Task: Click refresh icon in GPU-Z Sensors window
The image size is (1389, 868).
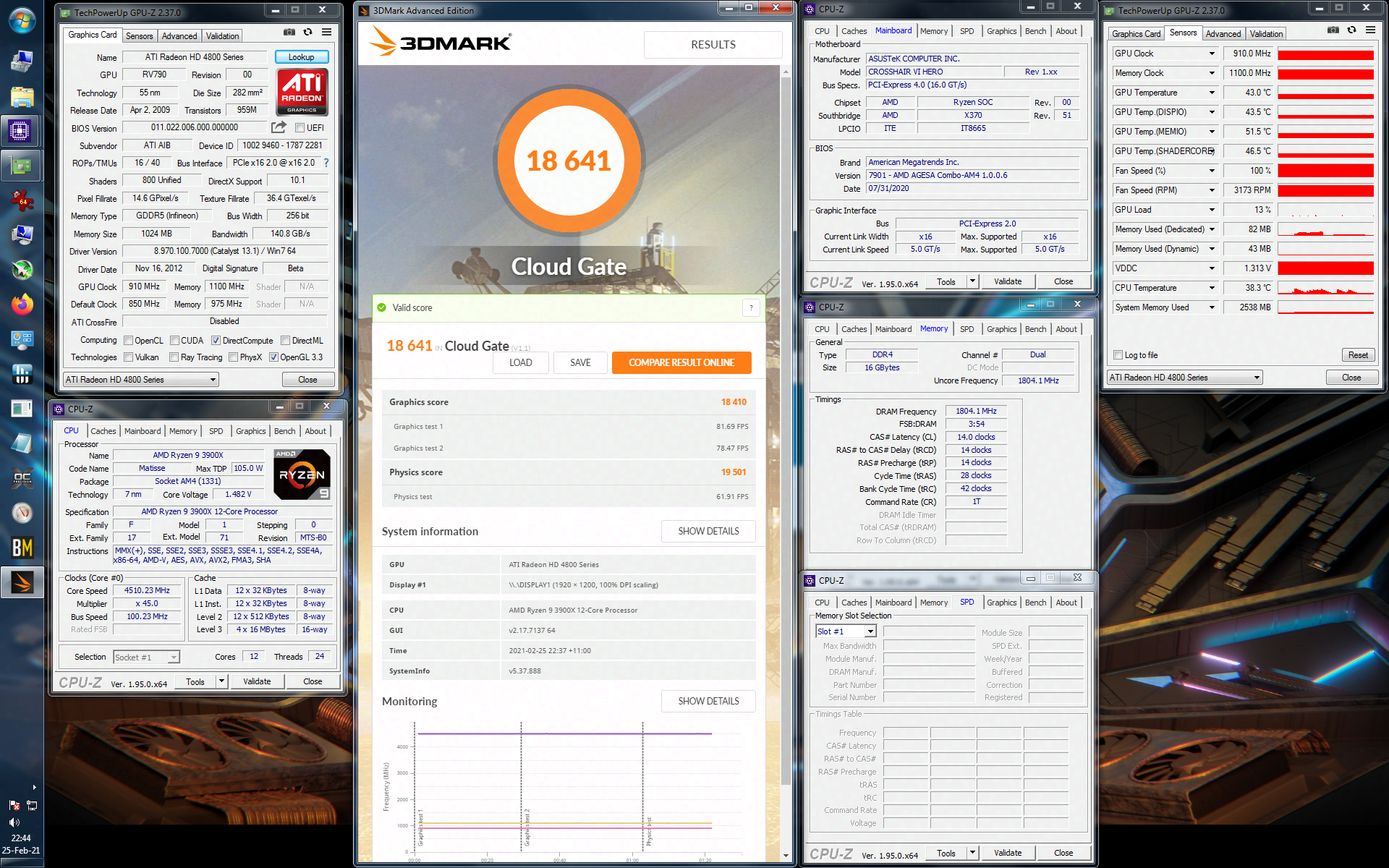Action: 1352,30
